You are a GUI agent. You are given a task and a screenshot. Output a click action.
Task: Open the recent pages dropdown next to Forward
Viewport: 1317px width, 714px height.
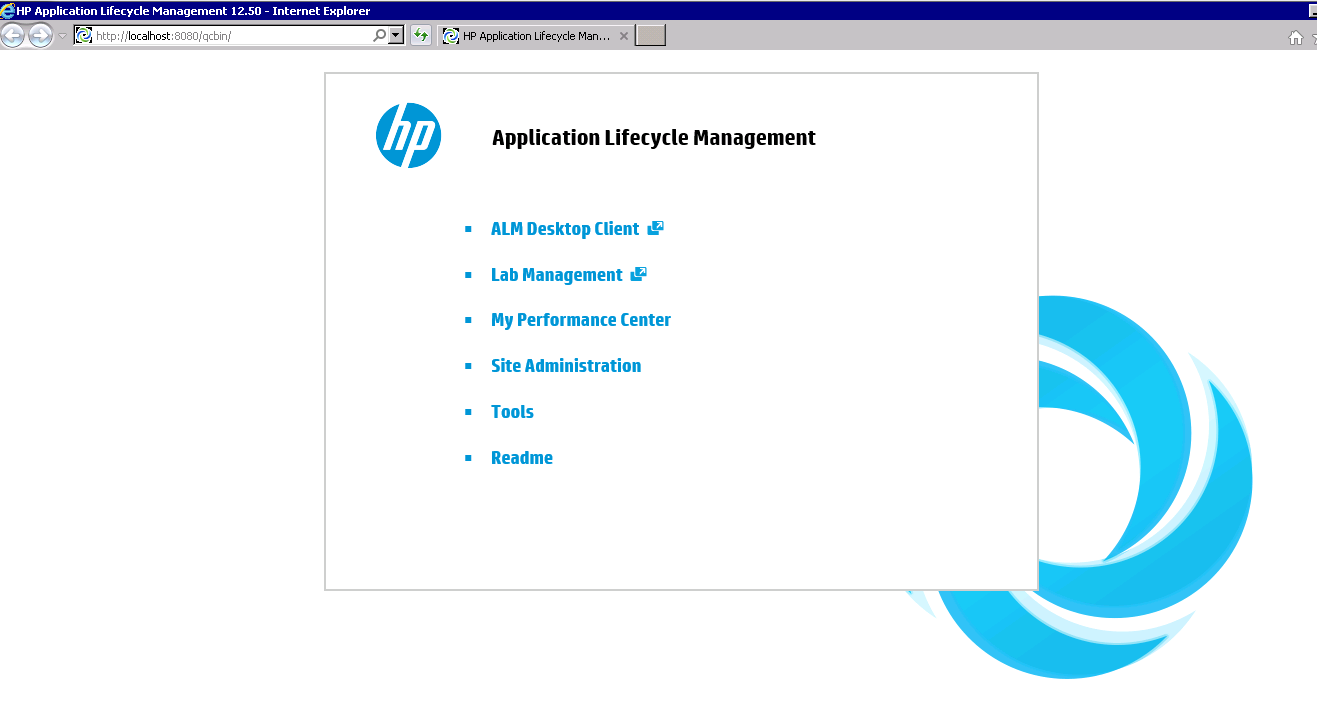coord(62,36)
